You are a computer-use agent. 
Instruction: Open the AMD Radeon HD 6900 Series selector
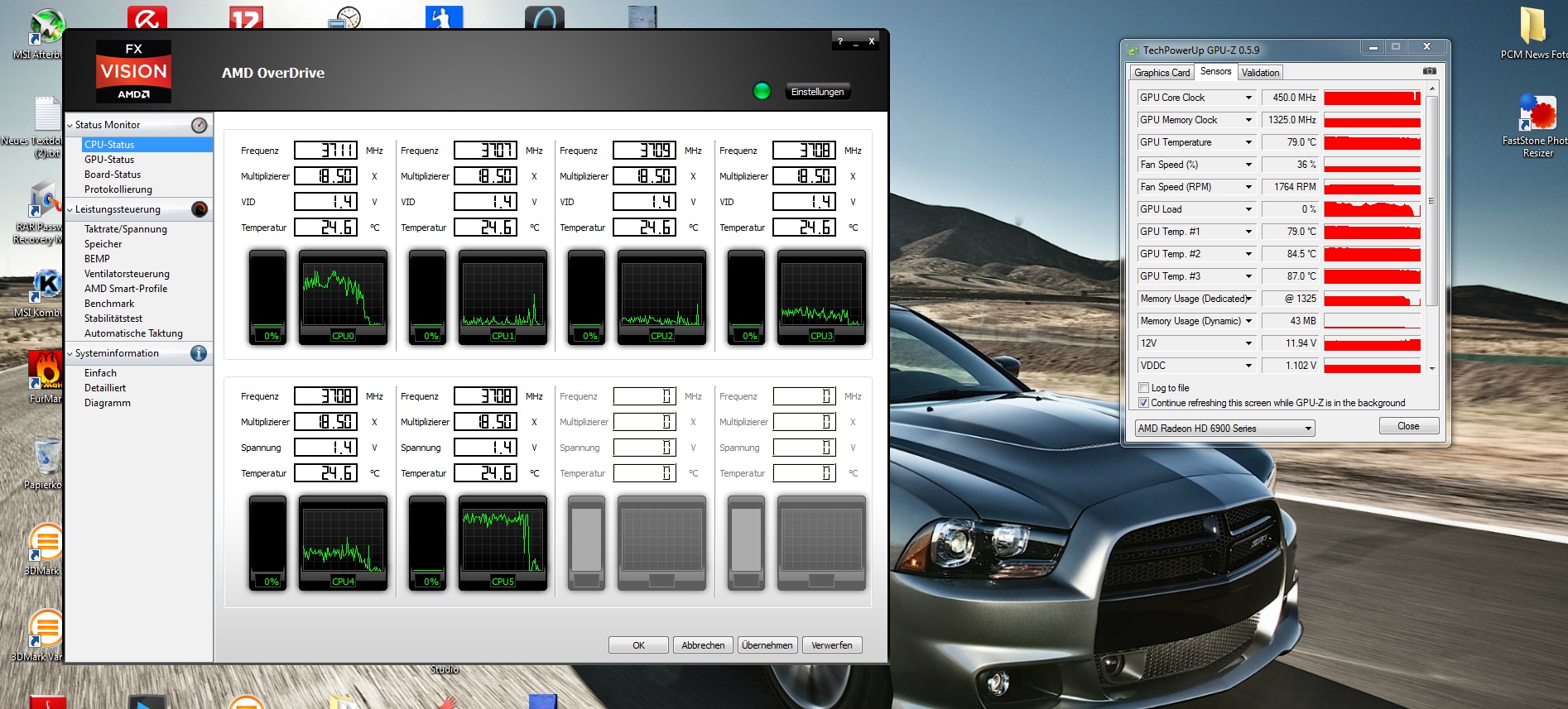[x=1224, y=429]
